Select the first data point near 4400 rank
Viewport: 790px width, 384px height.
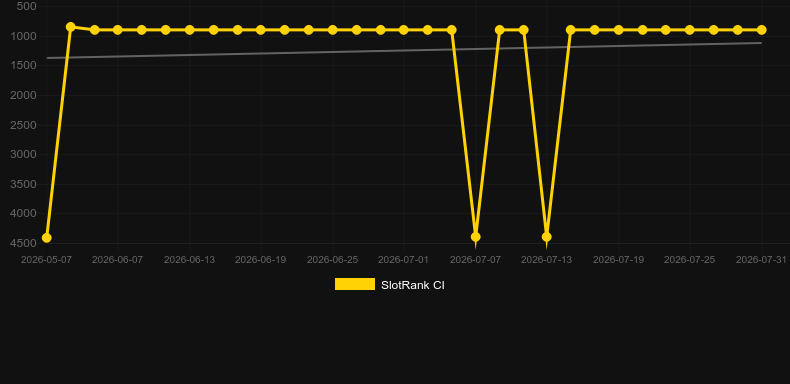point(46,237)
